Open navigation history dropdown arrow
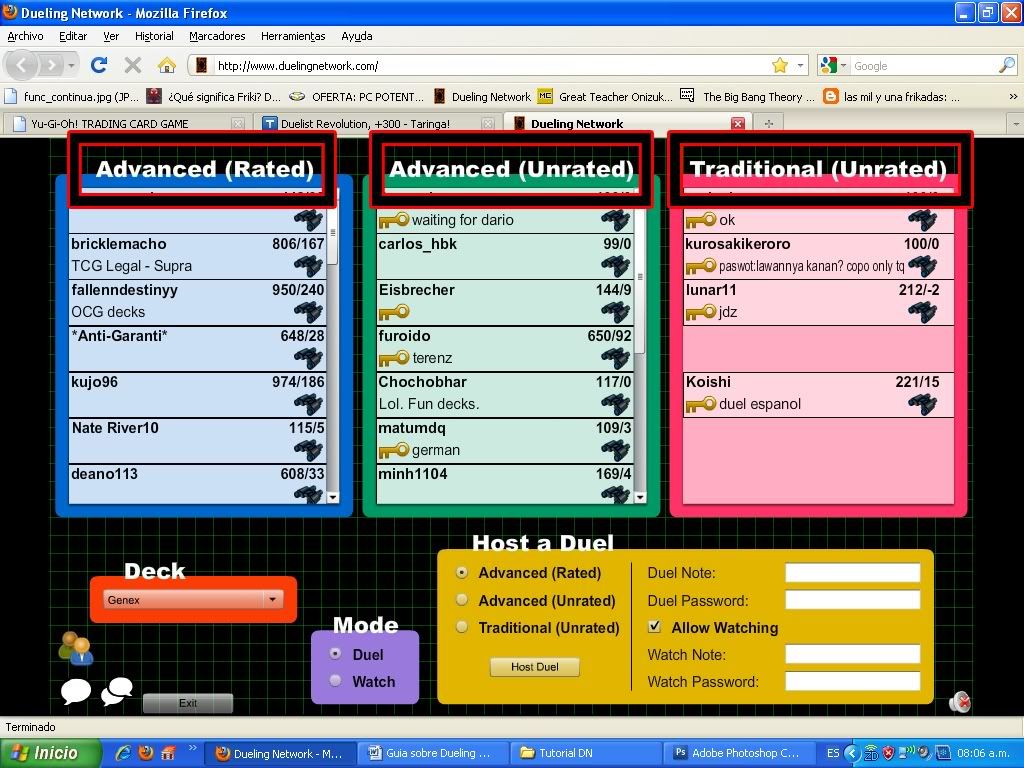The image size is (1024, 768). pos(71,65)
